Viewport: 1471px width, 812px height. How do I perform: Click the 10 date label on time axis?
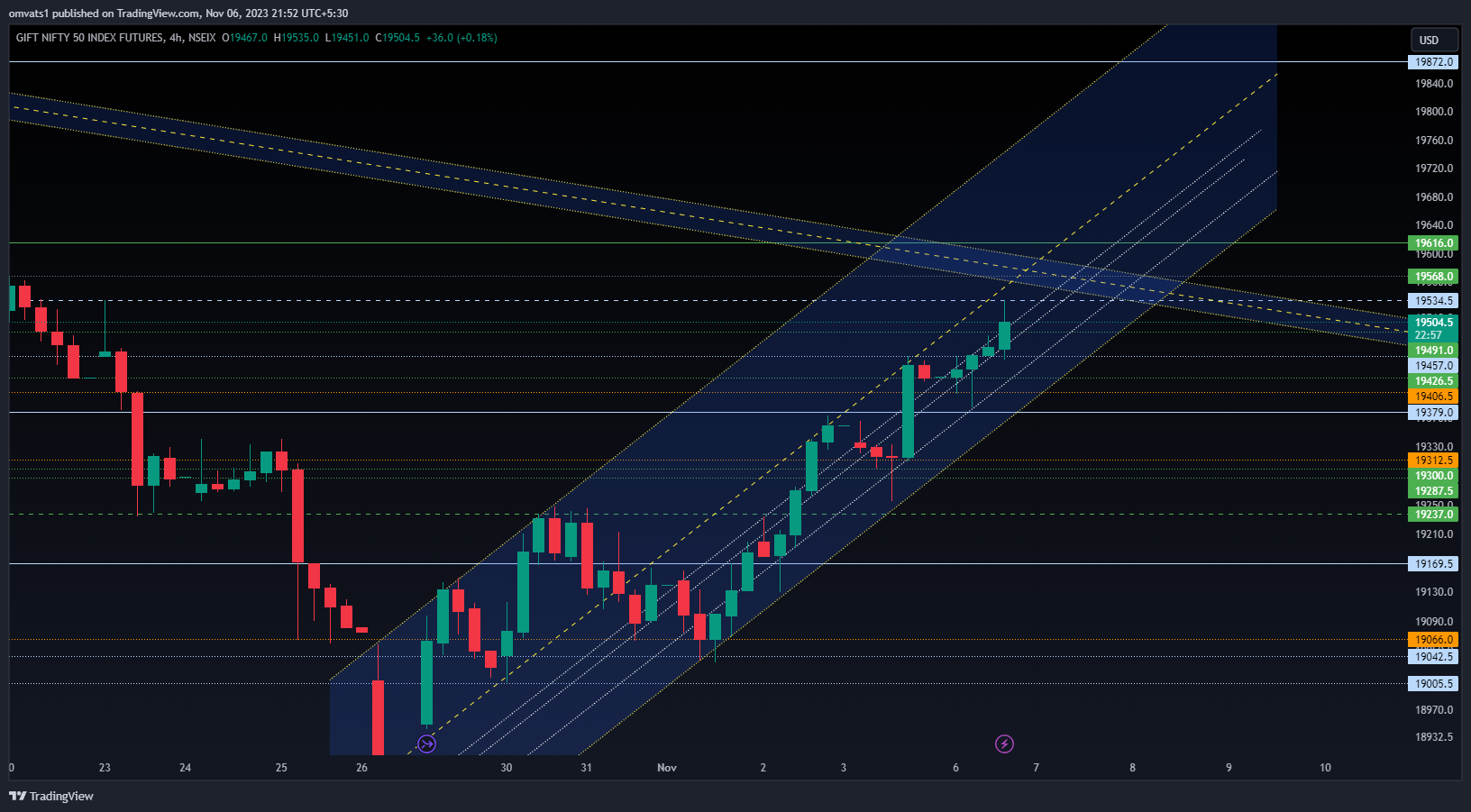pos(1325,768)
